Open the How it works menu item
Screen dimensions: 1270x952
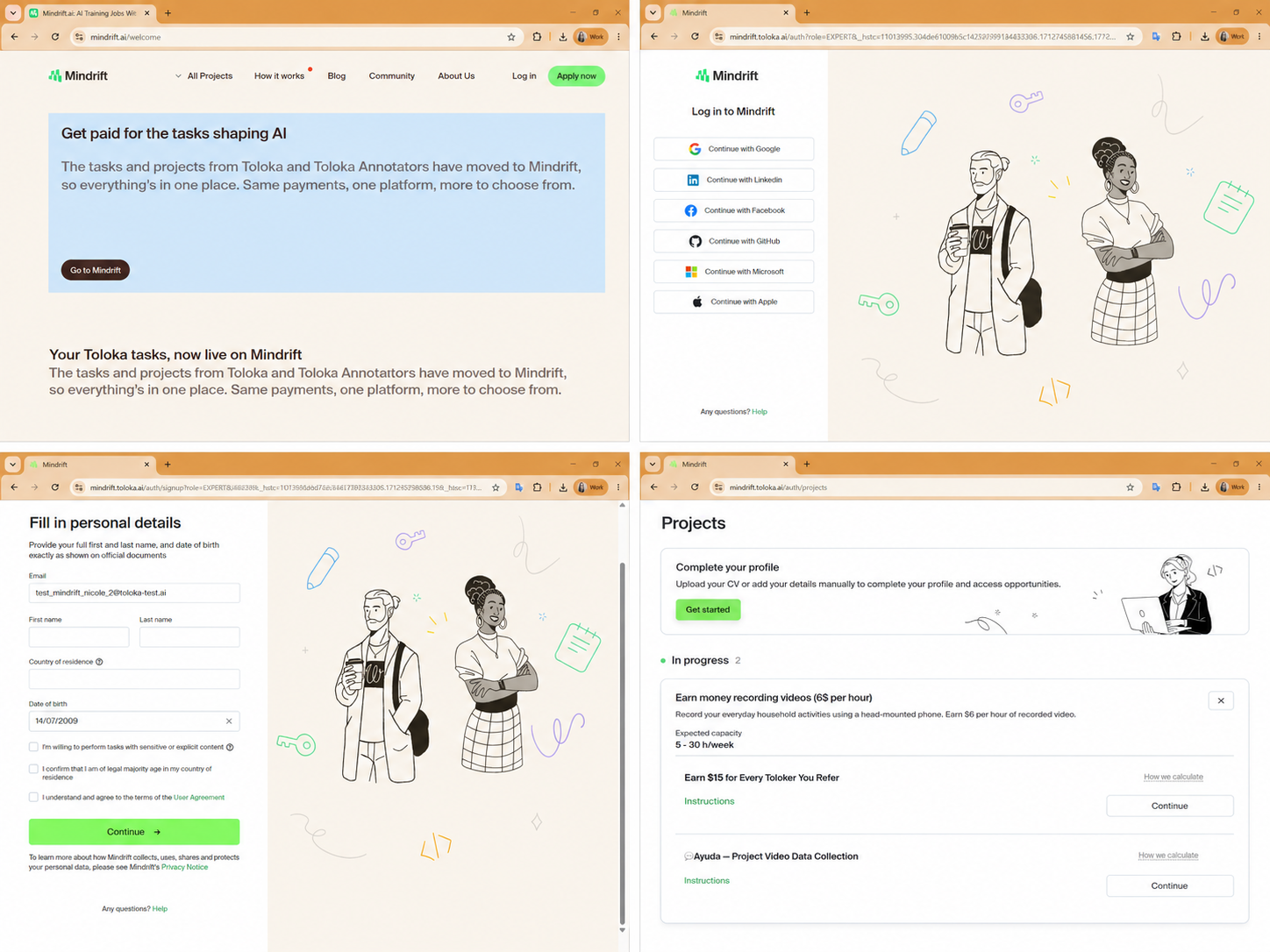[279, 76]
